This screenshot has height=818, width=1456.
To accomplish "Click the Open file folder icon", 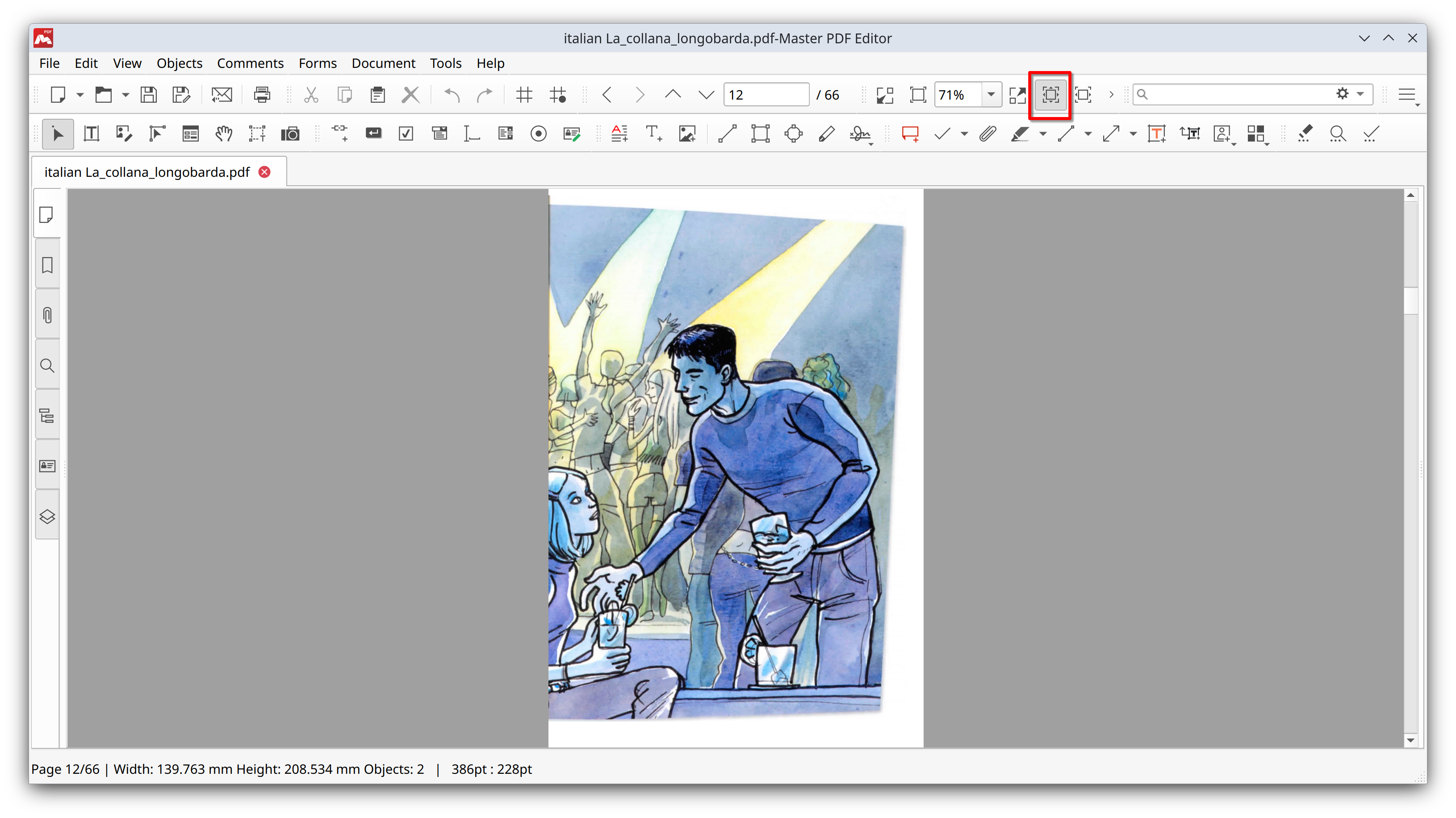I will pyautogui.click(x=103, y=94).
